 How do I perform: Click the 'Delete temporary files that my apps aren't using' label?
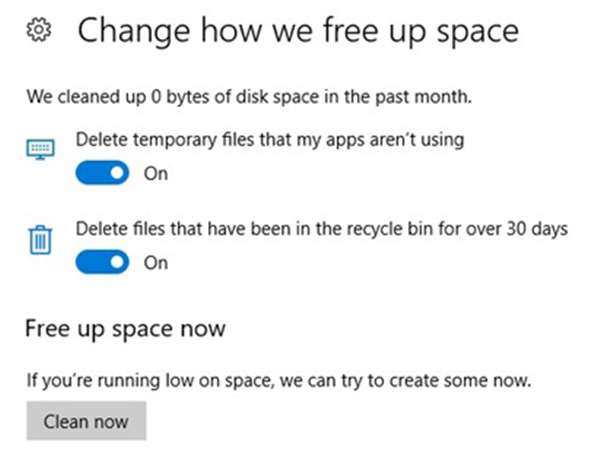coord(270,140)
